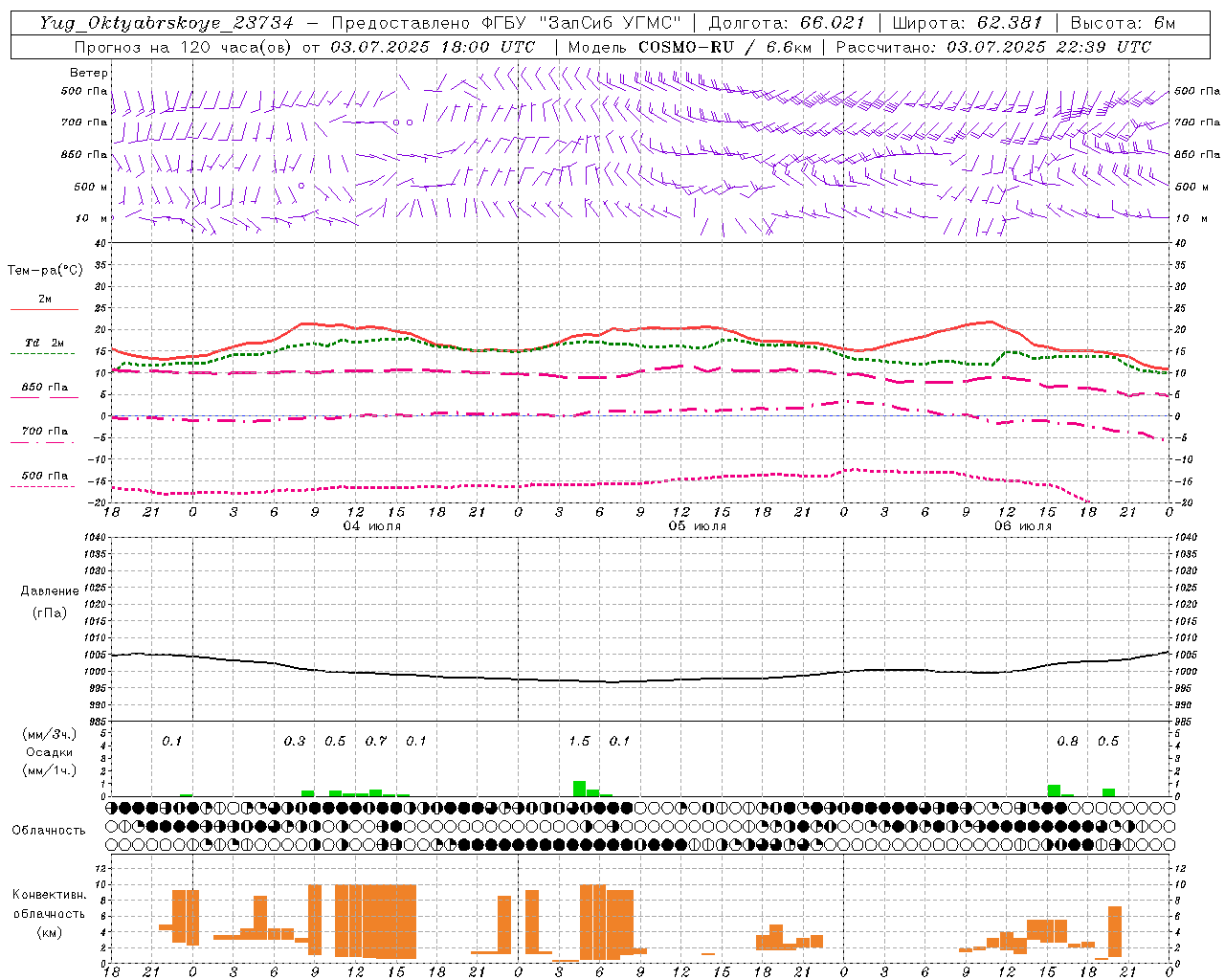Click the '700 гПа' temperature legend entry
The height and width of the screenshot is (980, 1225).
(x=45, y=432)
